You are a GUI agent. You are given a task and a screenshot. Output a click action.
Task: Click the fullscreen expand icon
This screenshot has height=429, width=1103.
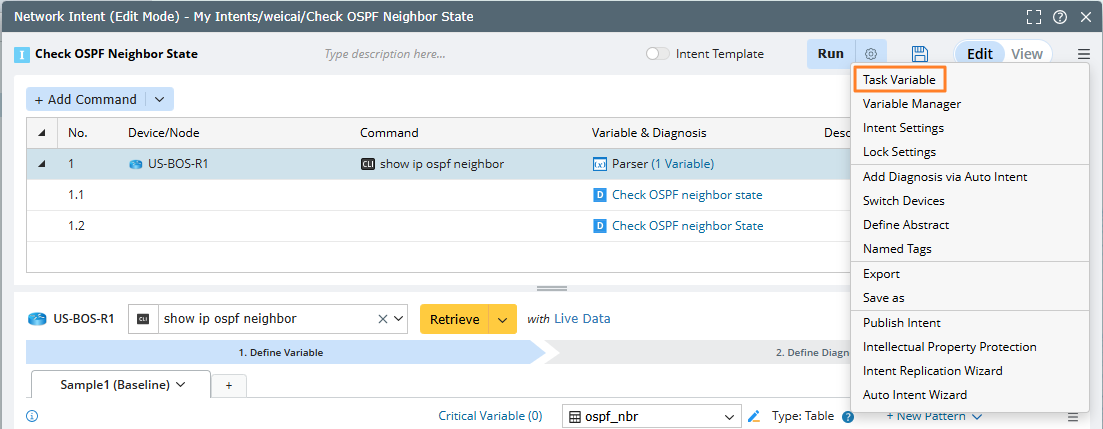(1034, 17)
